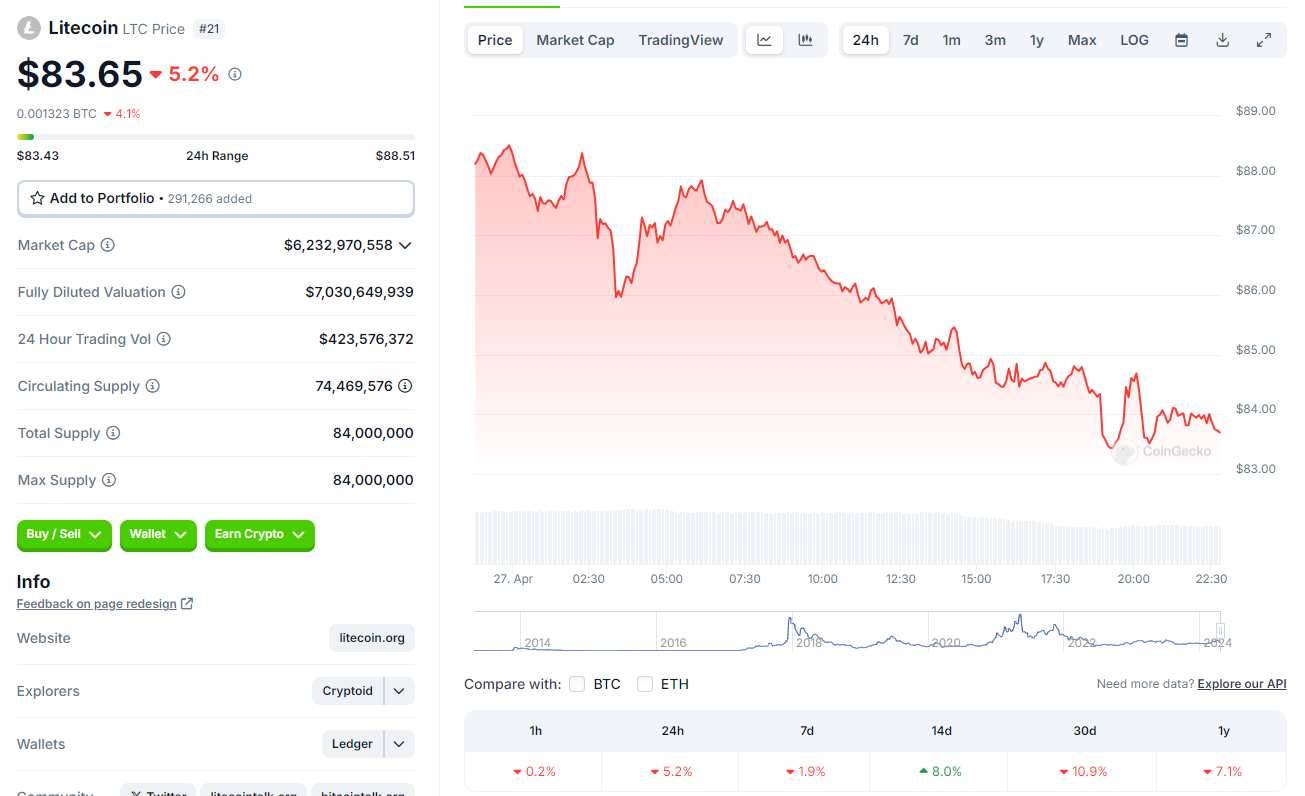Open the Cryptoid explorer link

click(x=348, y=691)
